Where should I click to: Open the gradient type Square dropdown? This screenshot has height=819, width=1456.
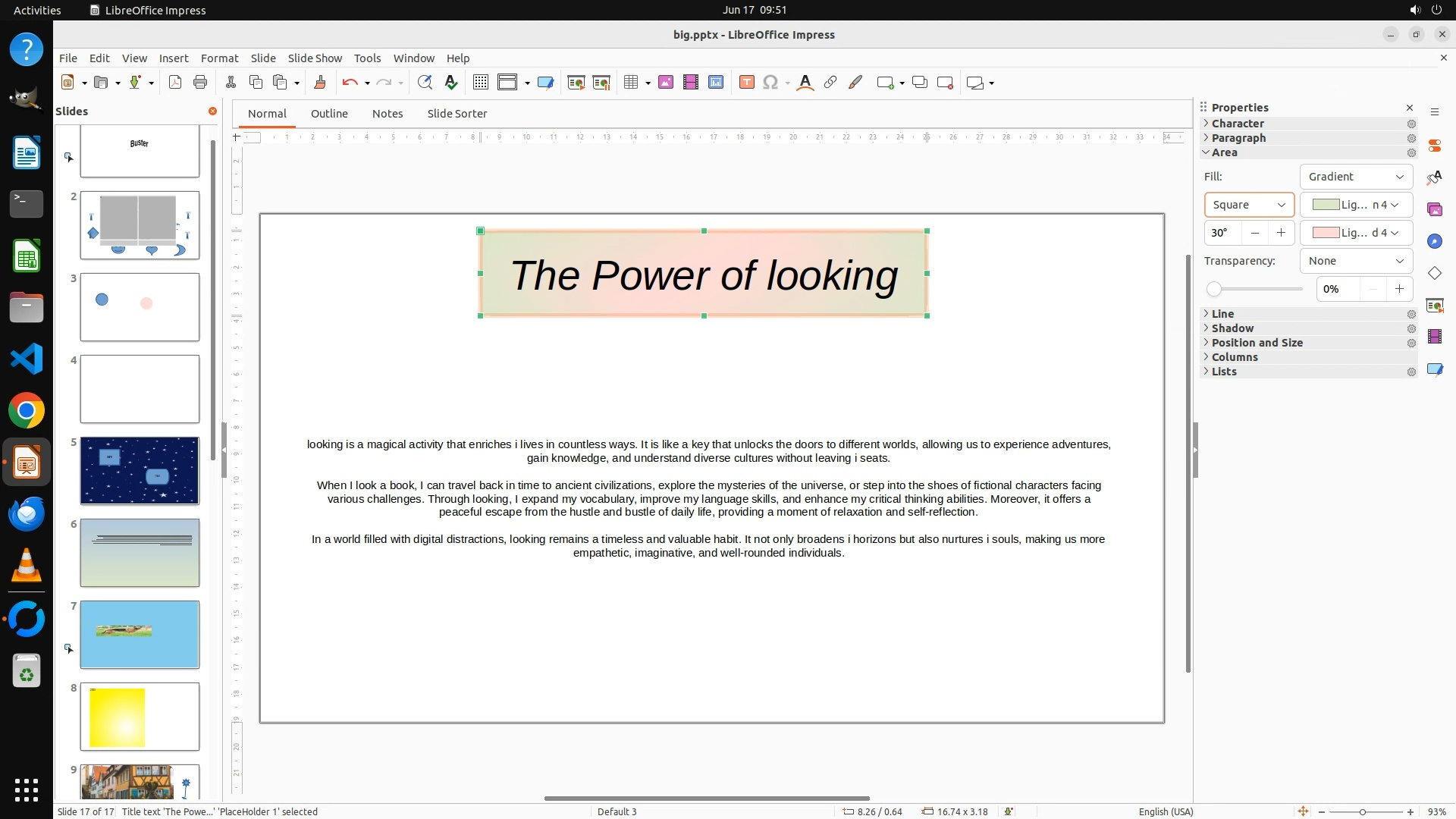tap(1248, 205)
